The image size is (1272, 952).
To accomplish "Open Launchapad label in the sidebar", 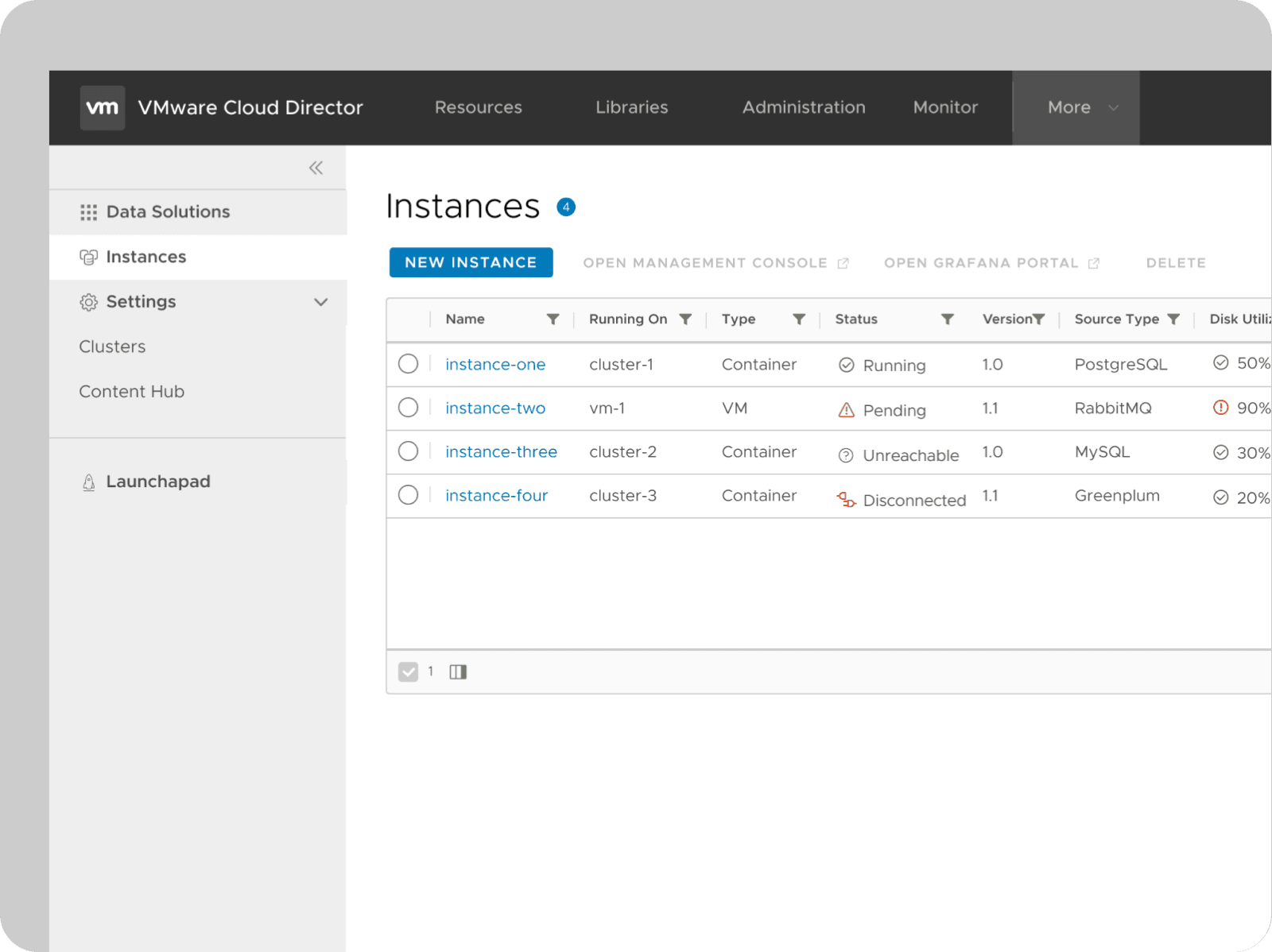I will [x=158, y=482].
